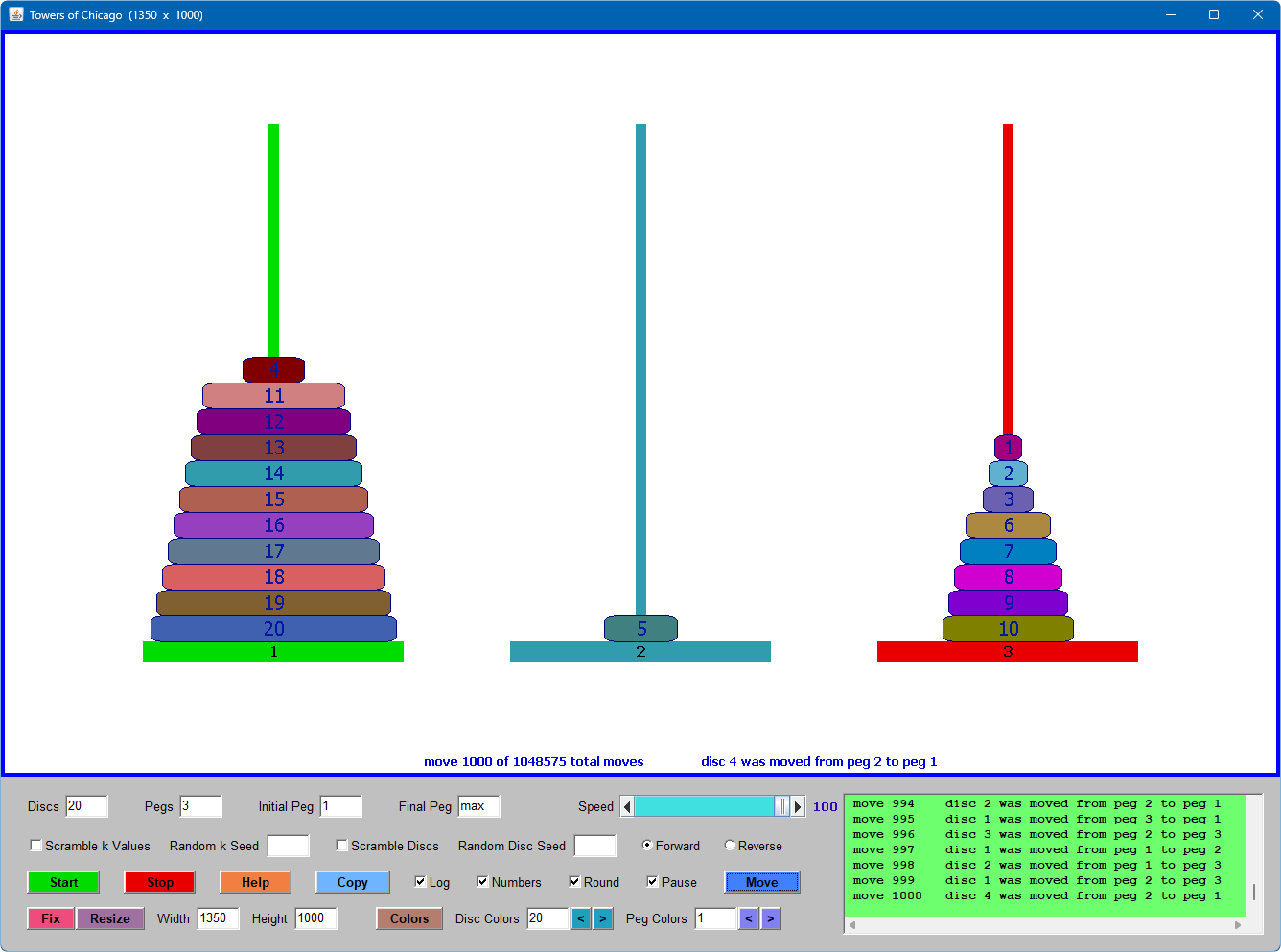The image size is (1281, 952).
Task: Click the blue Move button
Action: (x=762, y=882)
